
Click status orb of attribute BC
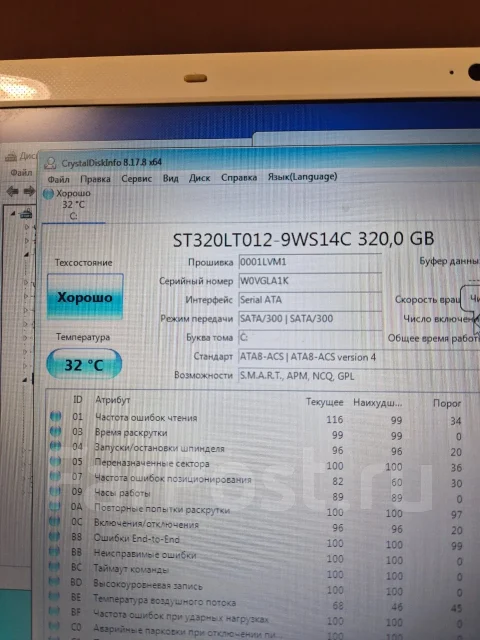pos(54,567)
